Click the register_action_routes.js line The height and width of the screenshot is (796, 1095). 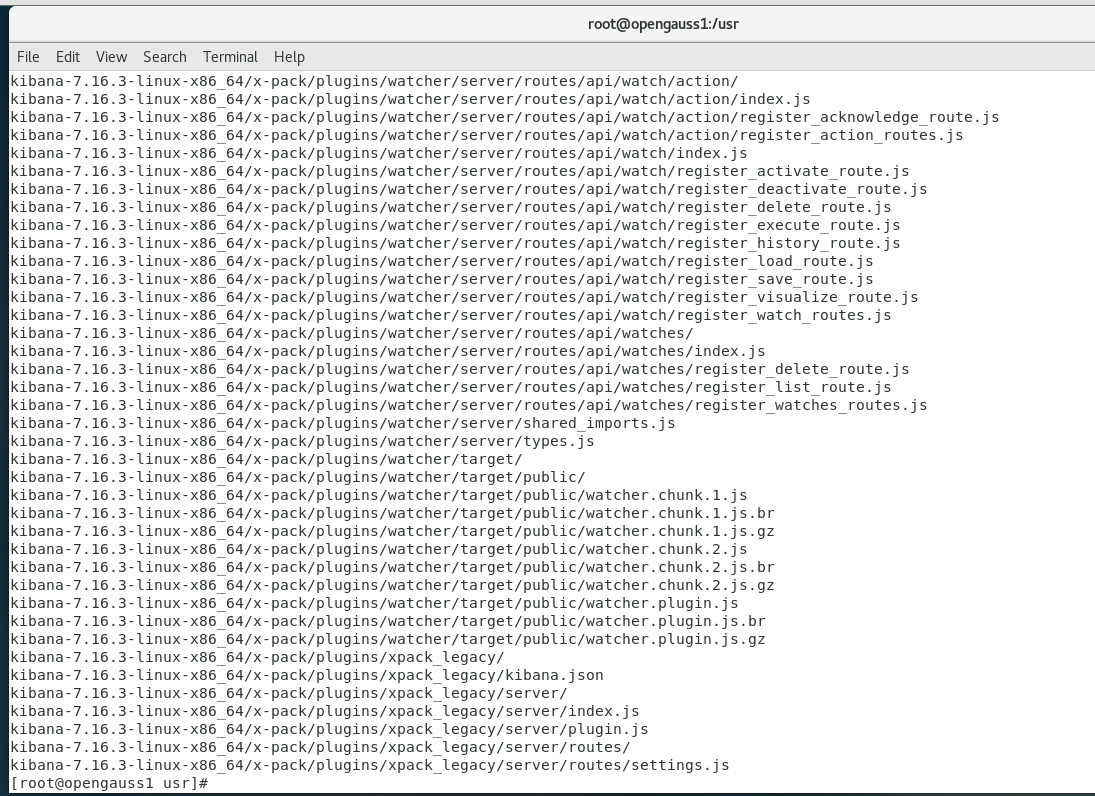click(487, 135)
